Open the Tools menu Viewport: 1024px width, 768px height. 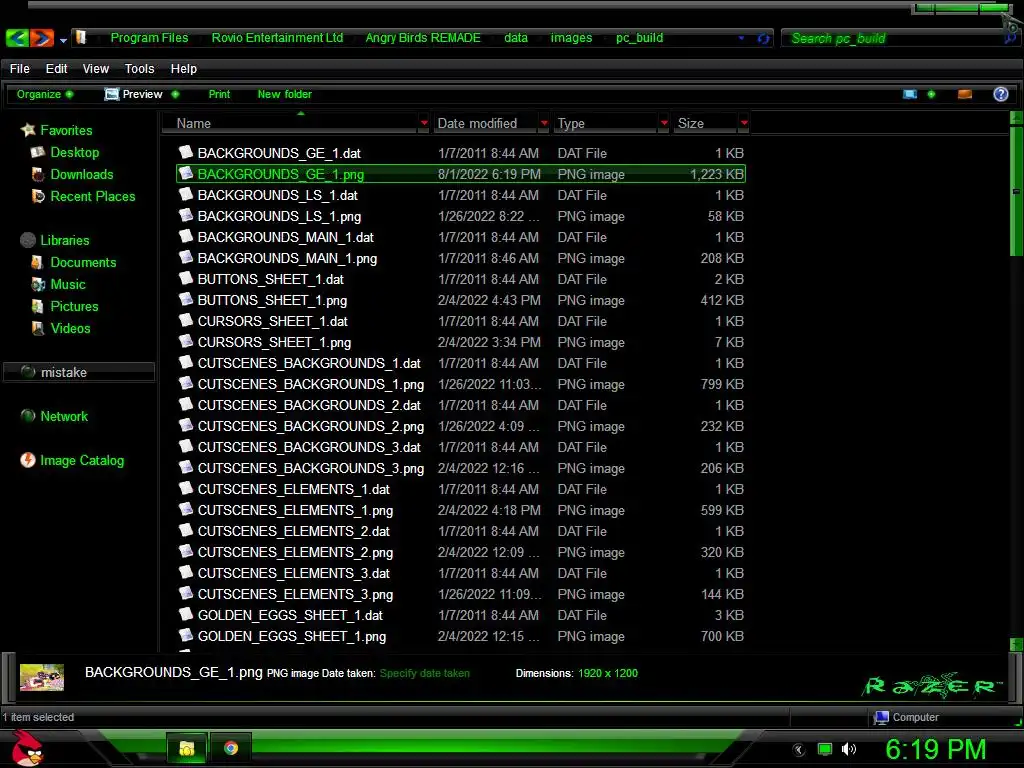(139, 69)
